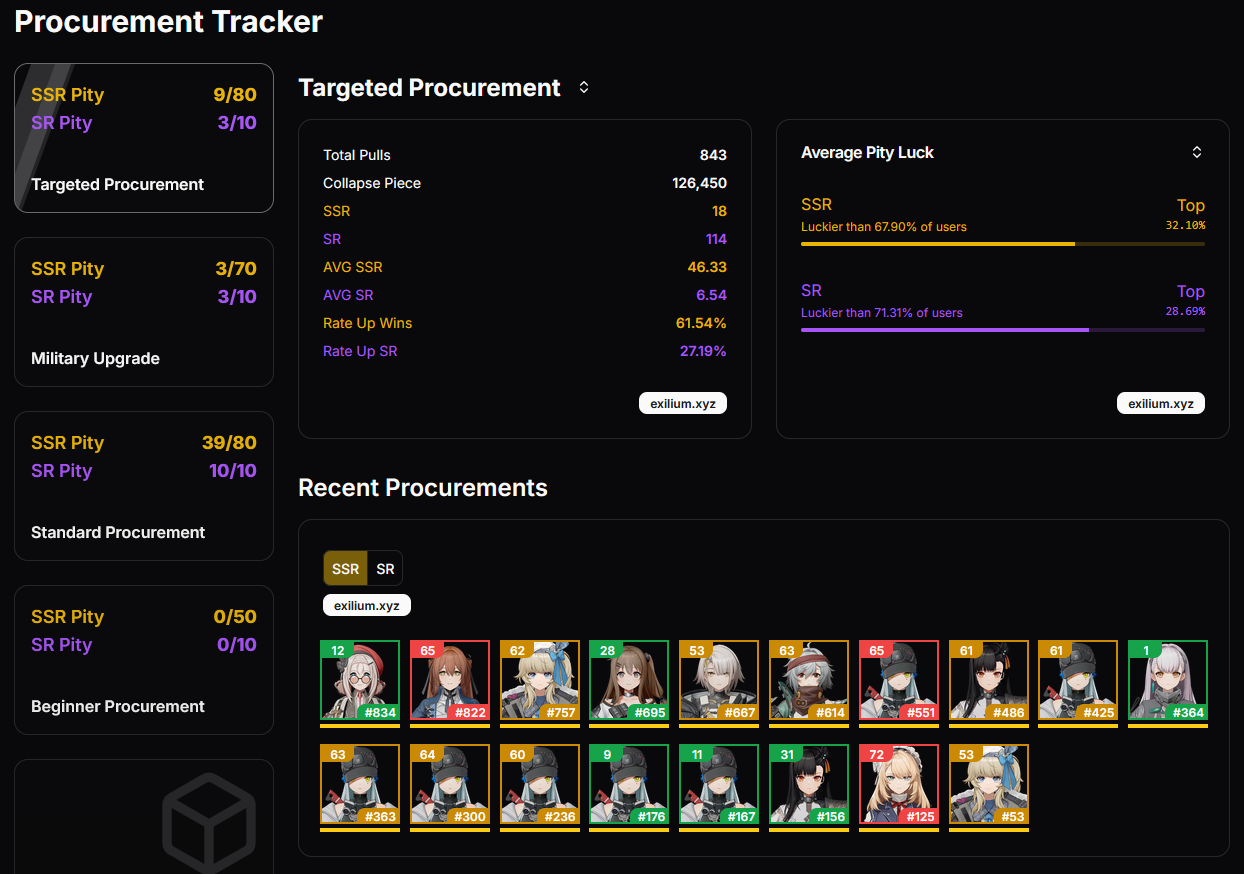Click the SSR count value 18
1244x874 pixels.
719,211
